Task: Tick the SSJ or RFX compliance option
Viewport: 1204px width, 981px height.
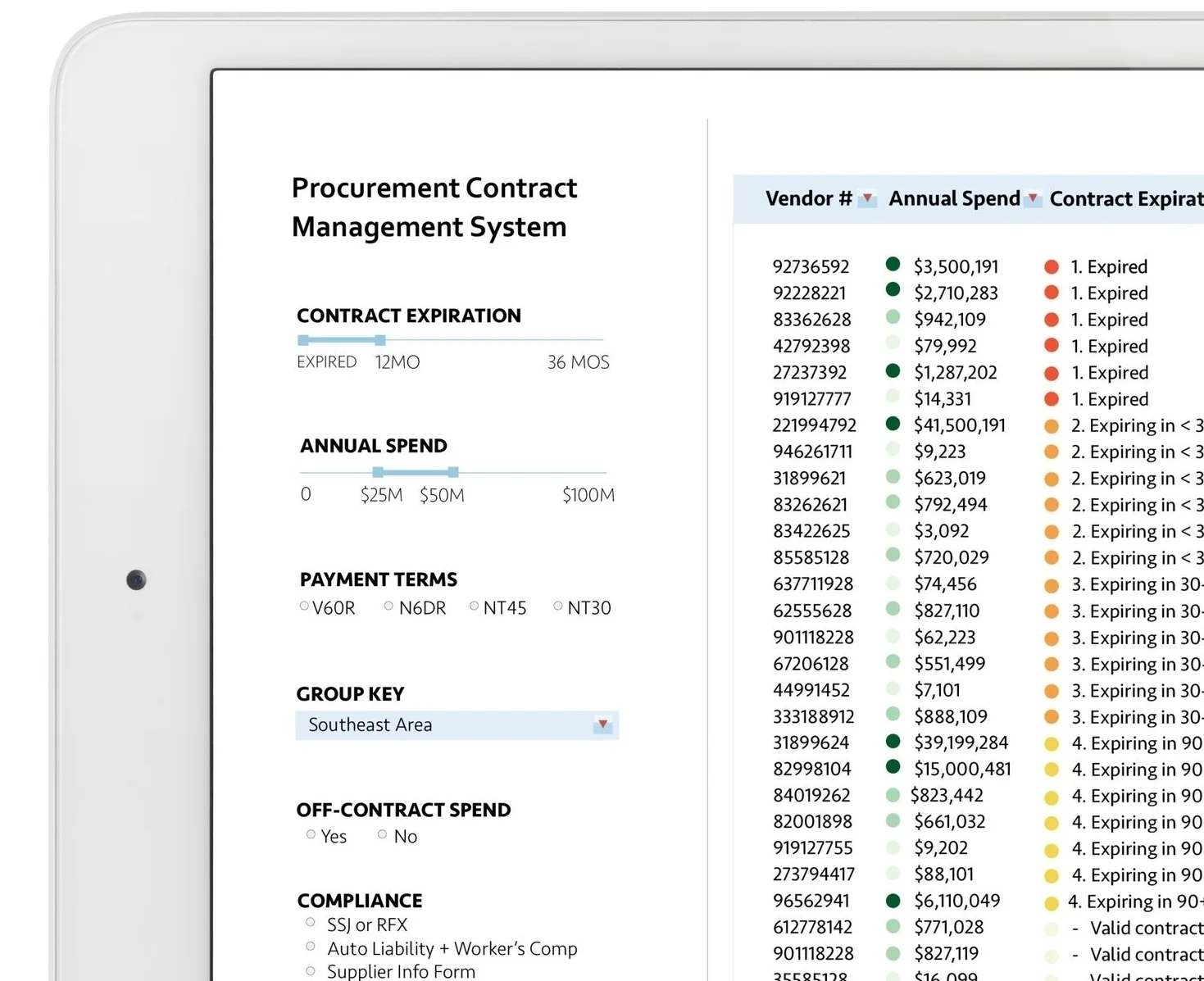Action: point(310,923)
